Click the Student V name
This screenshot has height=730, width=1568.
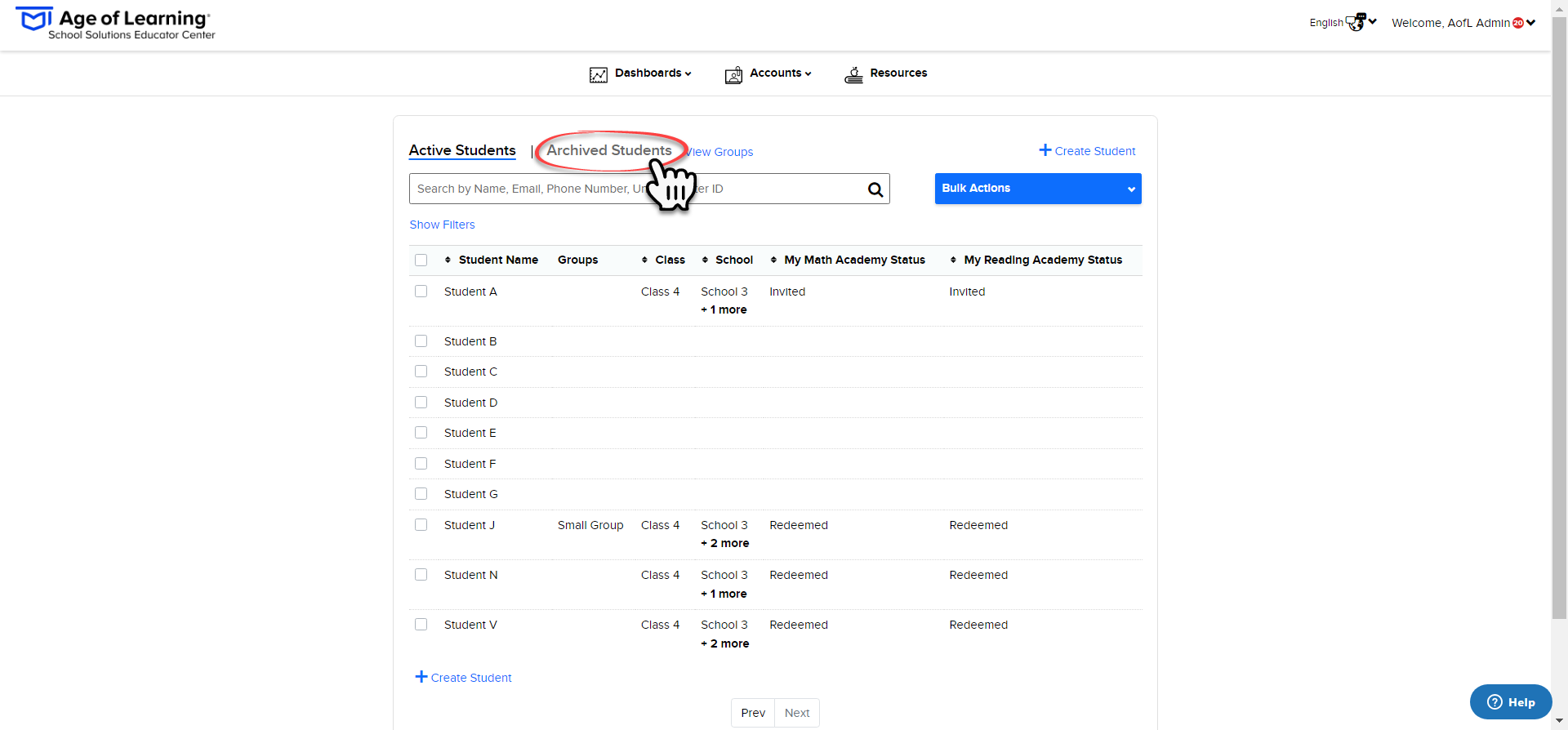point(470,625)
